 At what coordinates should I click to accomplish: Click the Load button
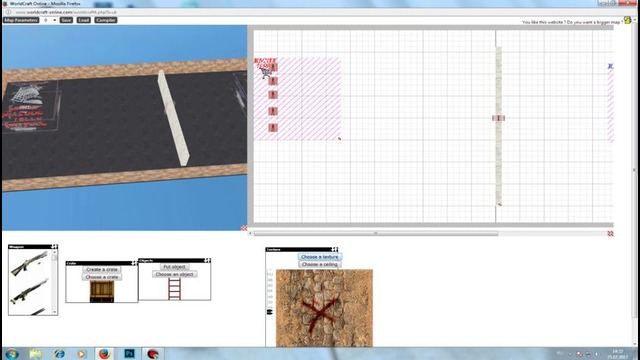tap(84, 20)
